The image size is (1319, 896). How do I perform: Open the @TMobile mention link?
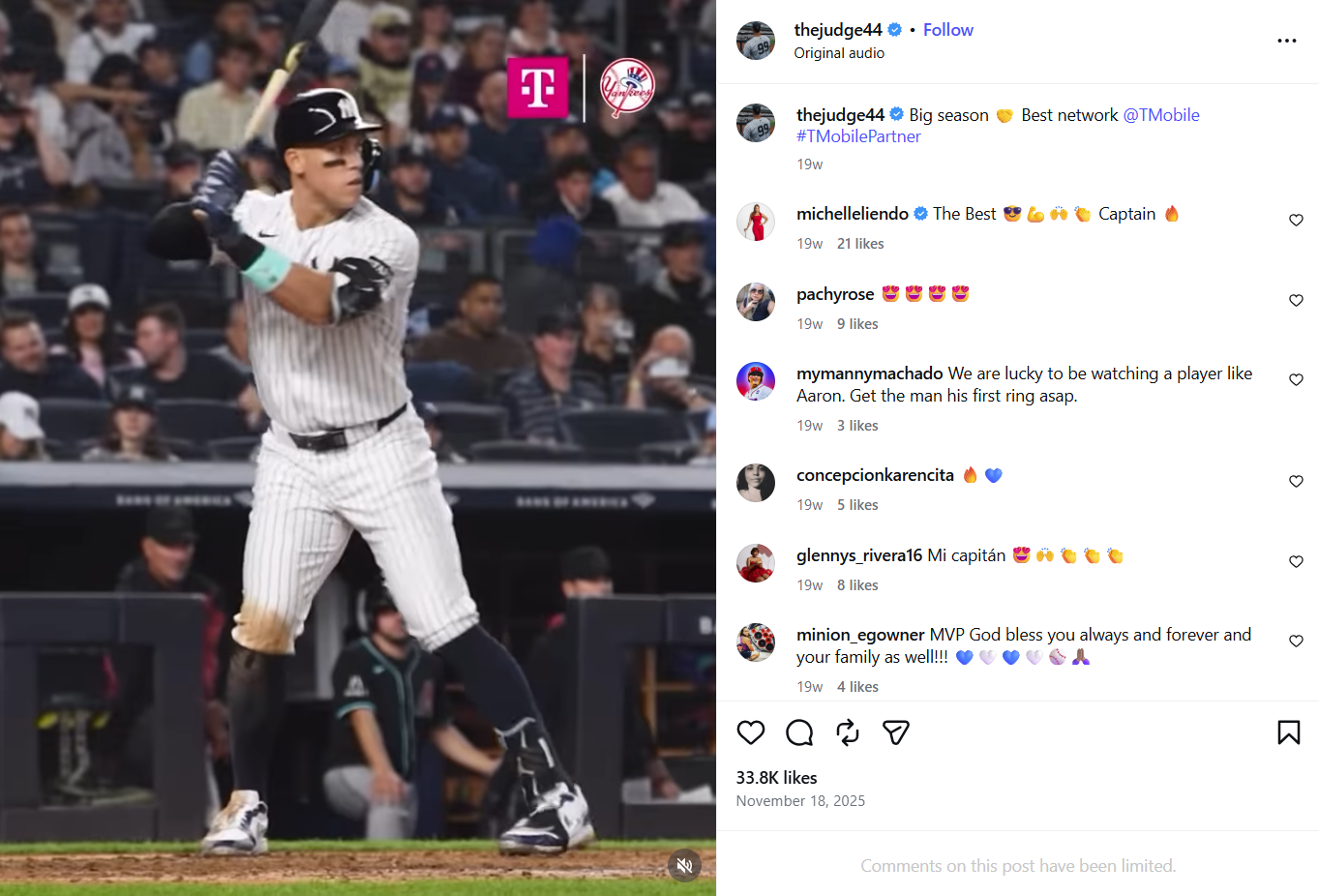click(1161, 115)
